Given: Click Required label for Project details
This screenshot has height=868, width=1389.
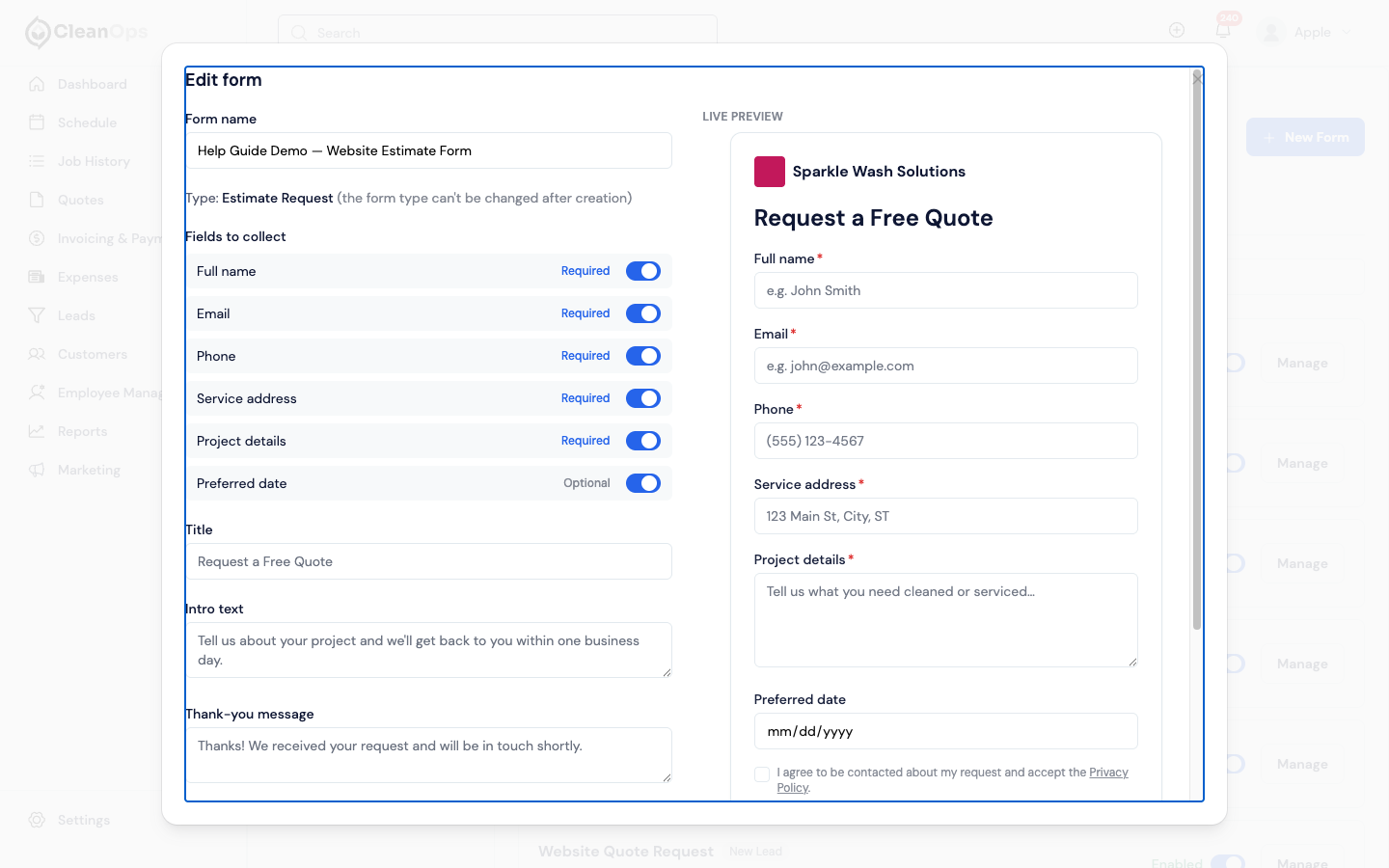Looking at the screenshot, I should click(586, 441).
